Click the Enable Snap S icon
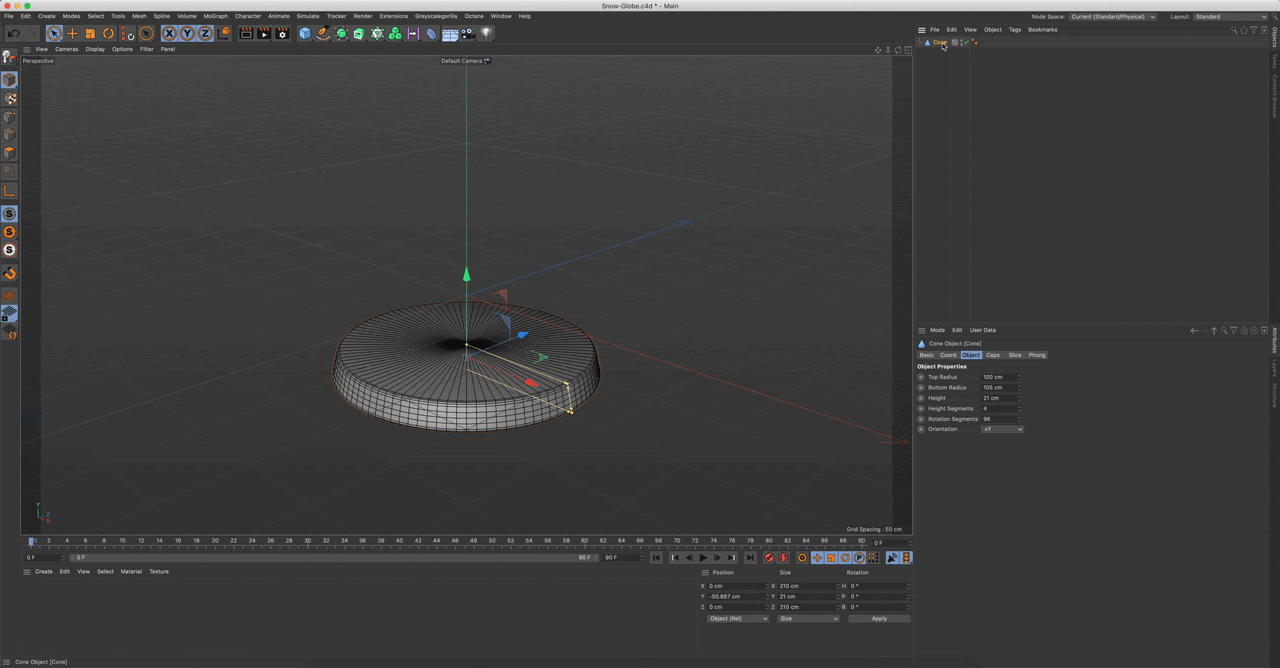Image resolution: width=1280 pixels, height=668 pixels. click(9, 214)
